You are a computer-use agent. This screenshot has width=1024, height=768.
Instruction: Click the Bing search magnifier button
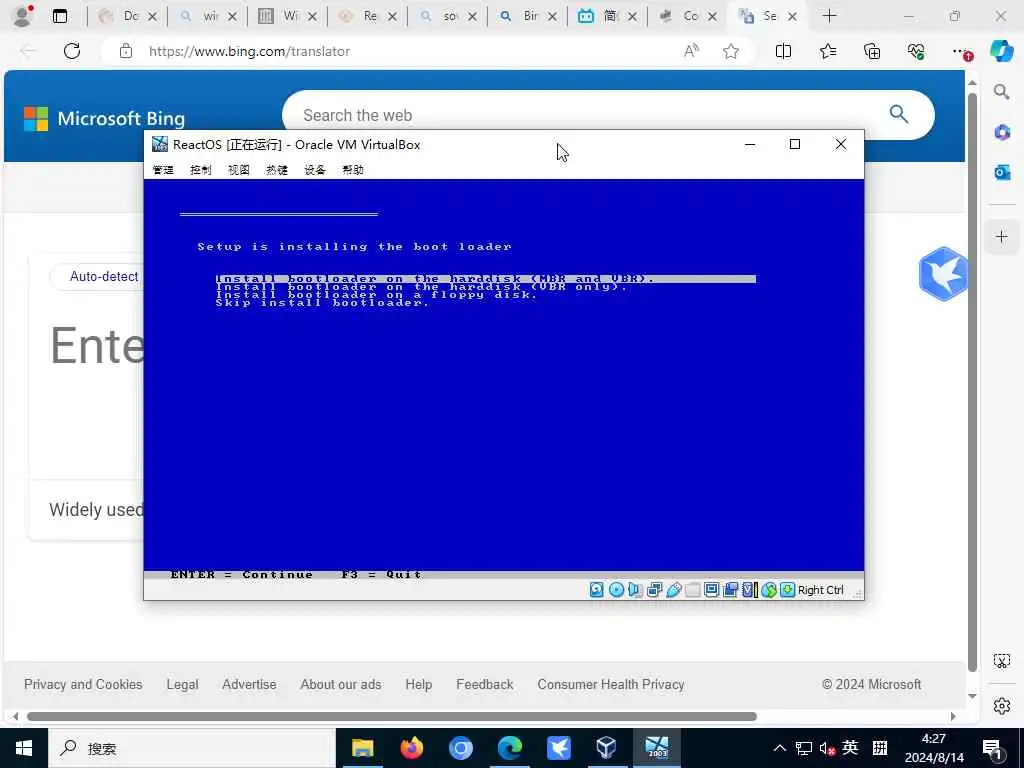(899, 114)
